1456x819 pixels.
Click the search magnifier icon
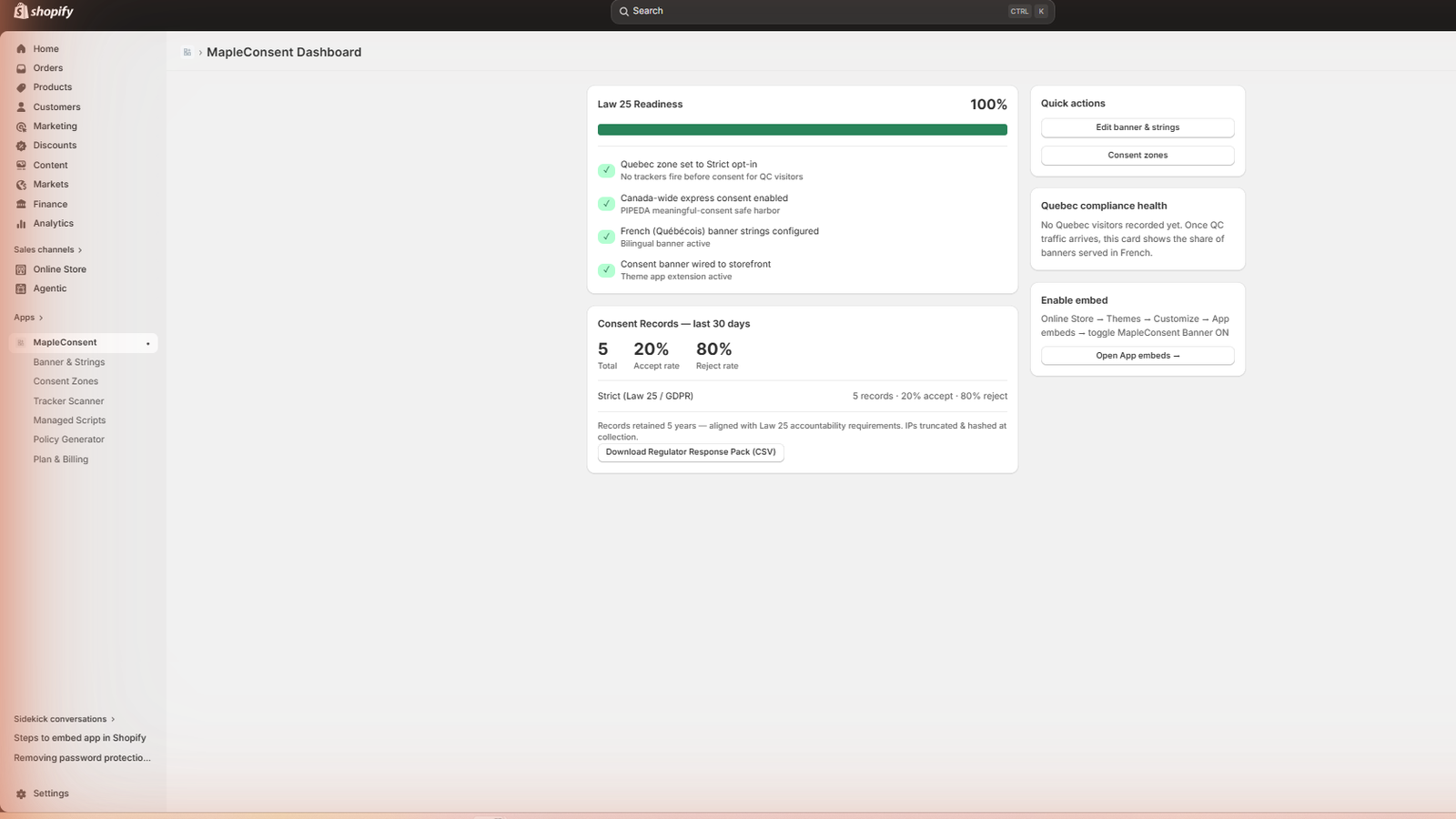624,12
